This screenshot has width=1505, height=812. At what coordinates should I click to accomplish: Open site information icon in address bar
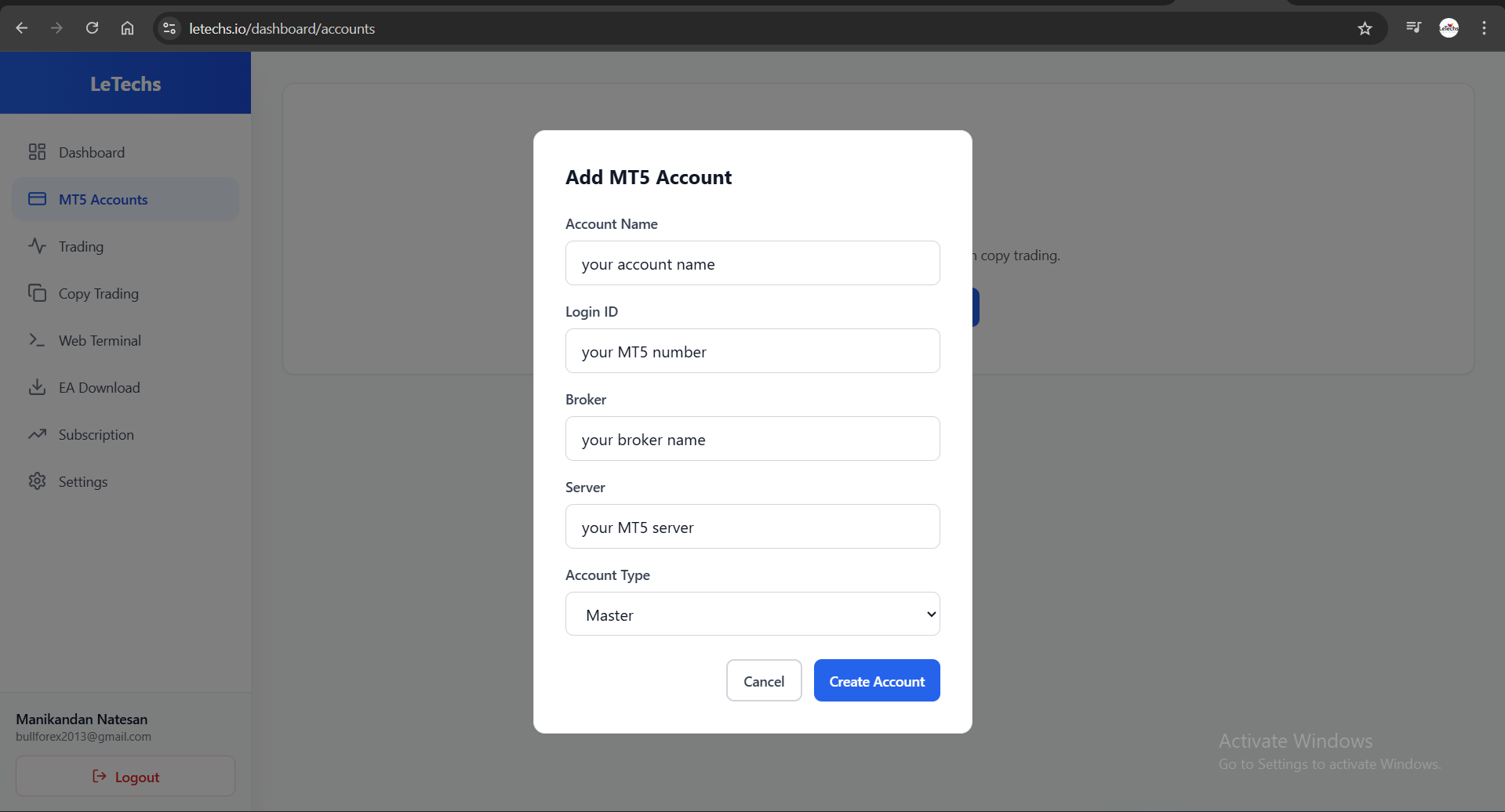(x=169, y=28)
